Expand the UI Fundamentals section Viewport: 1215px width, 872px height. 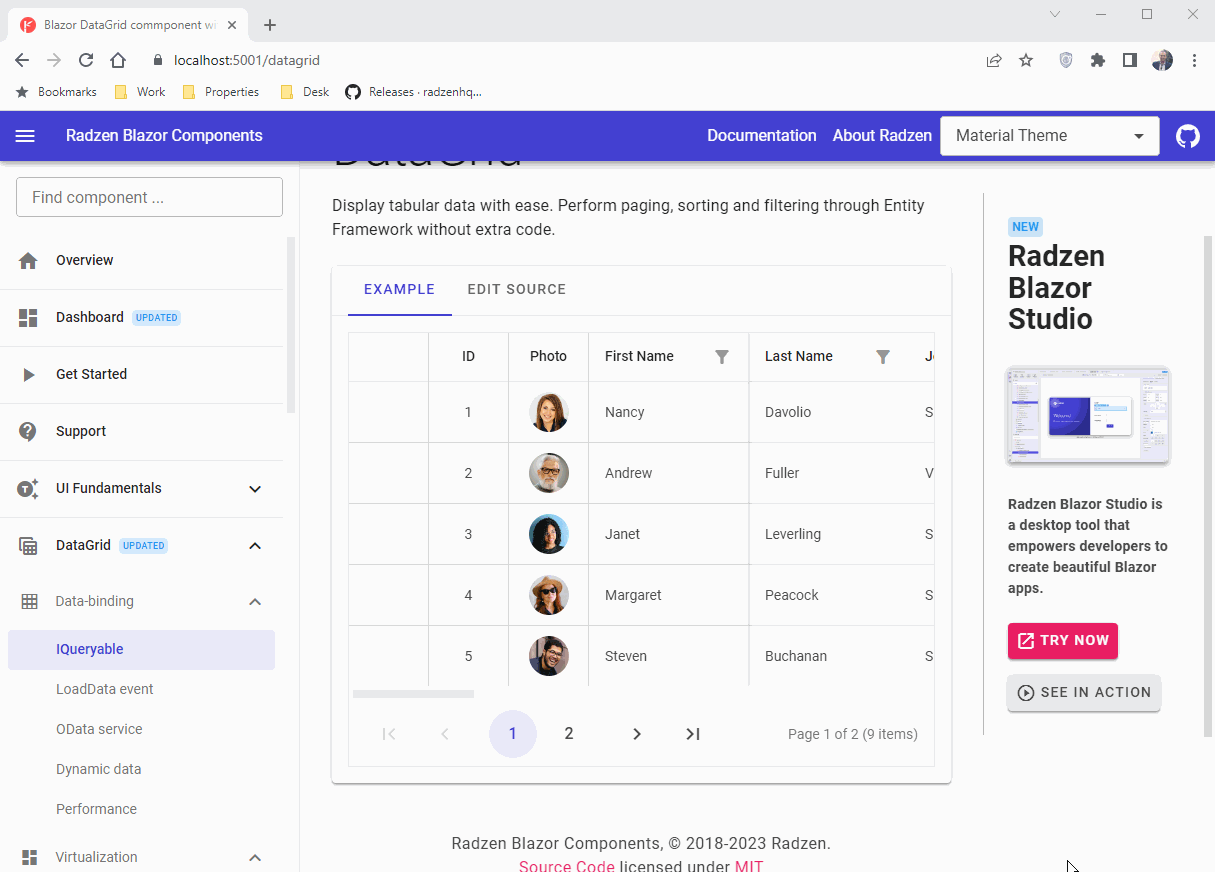point(255,489)
